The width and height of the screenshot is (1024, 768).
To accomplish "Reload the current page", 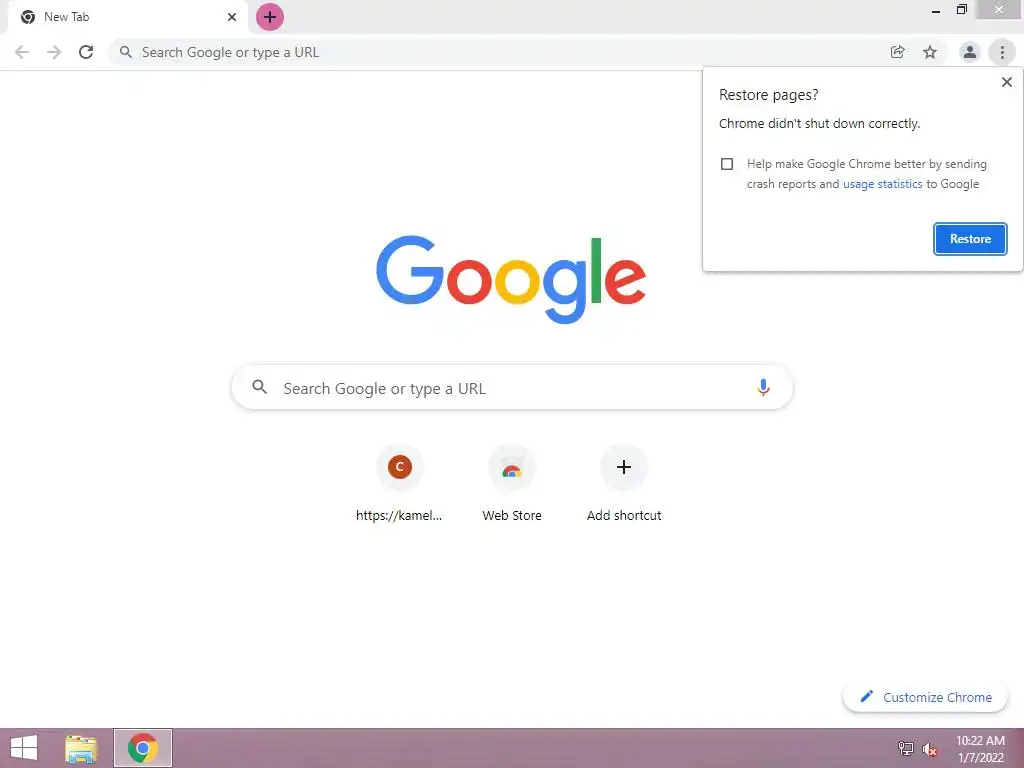I will 86,52.
